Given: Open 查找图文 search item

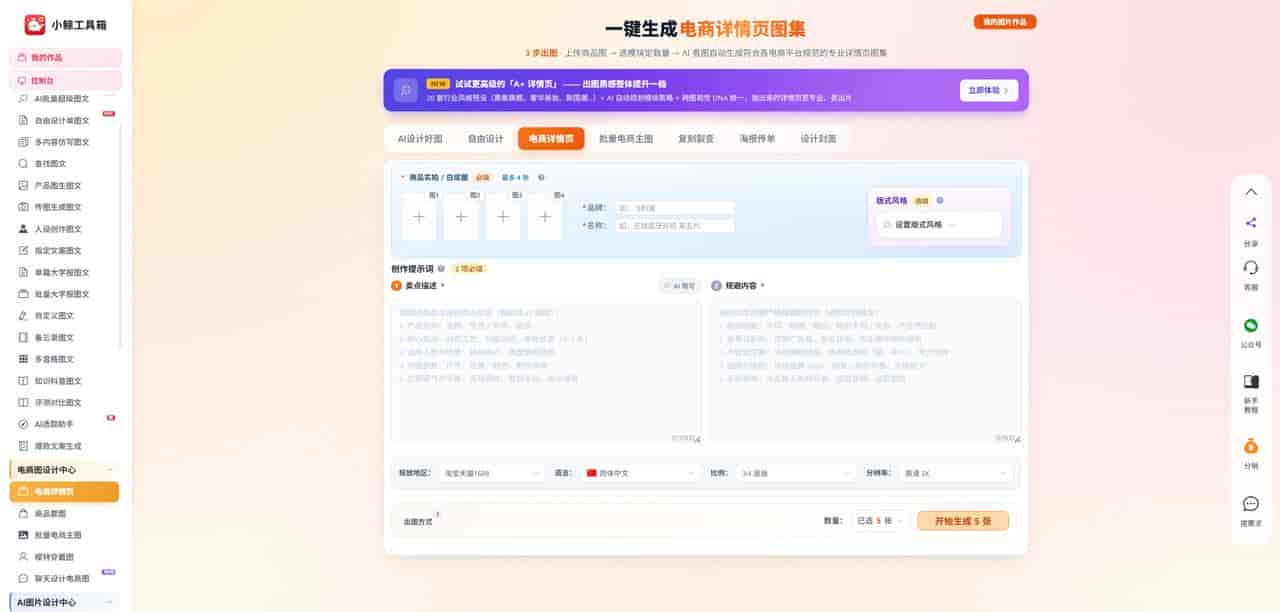Looking at the screenshot, I should click(64, 163).
